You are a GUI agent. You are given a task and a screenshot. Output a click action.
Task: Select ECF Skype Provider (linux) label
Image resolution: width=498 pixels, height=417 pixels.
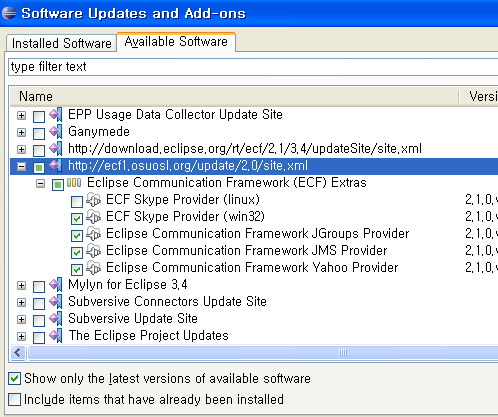[183, 200]
